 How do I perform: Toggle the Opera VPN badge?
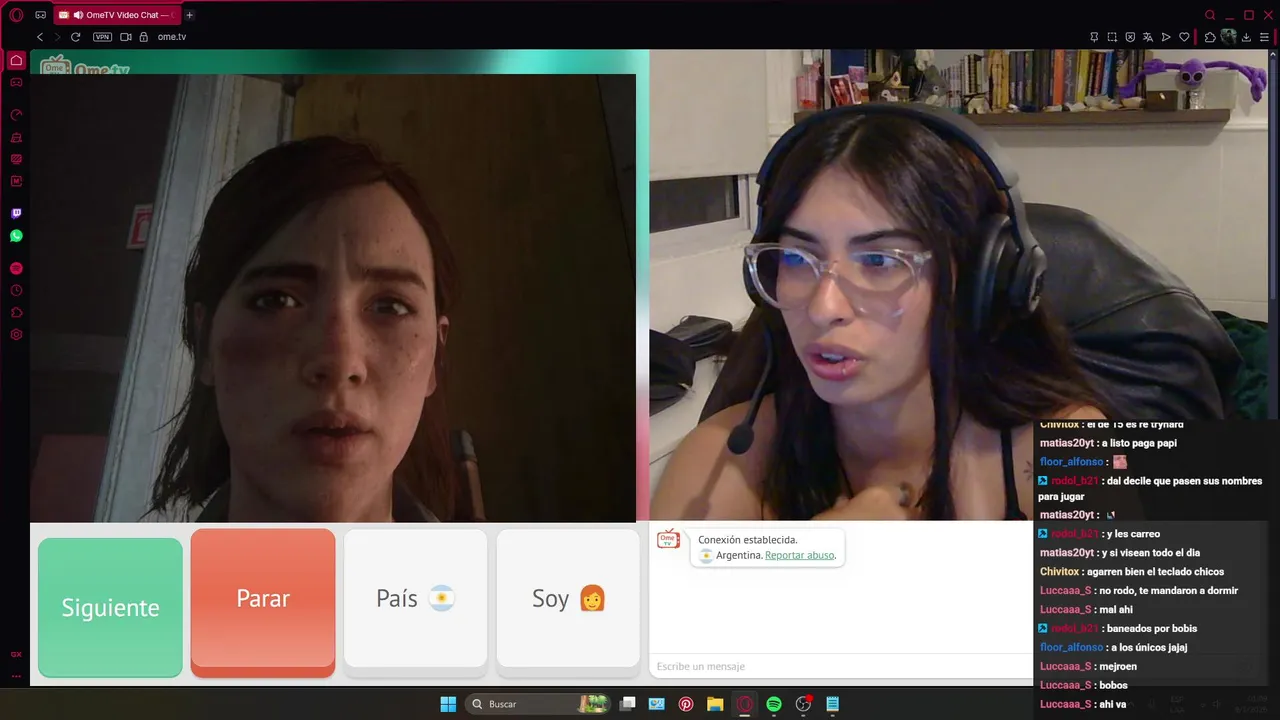coord(102,37)
